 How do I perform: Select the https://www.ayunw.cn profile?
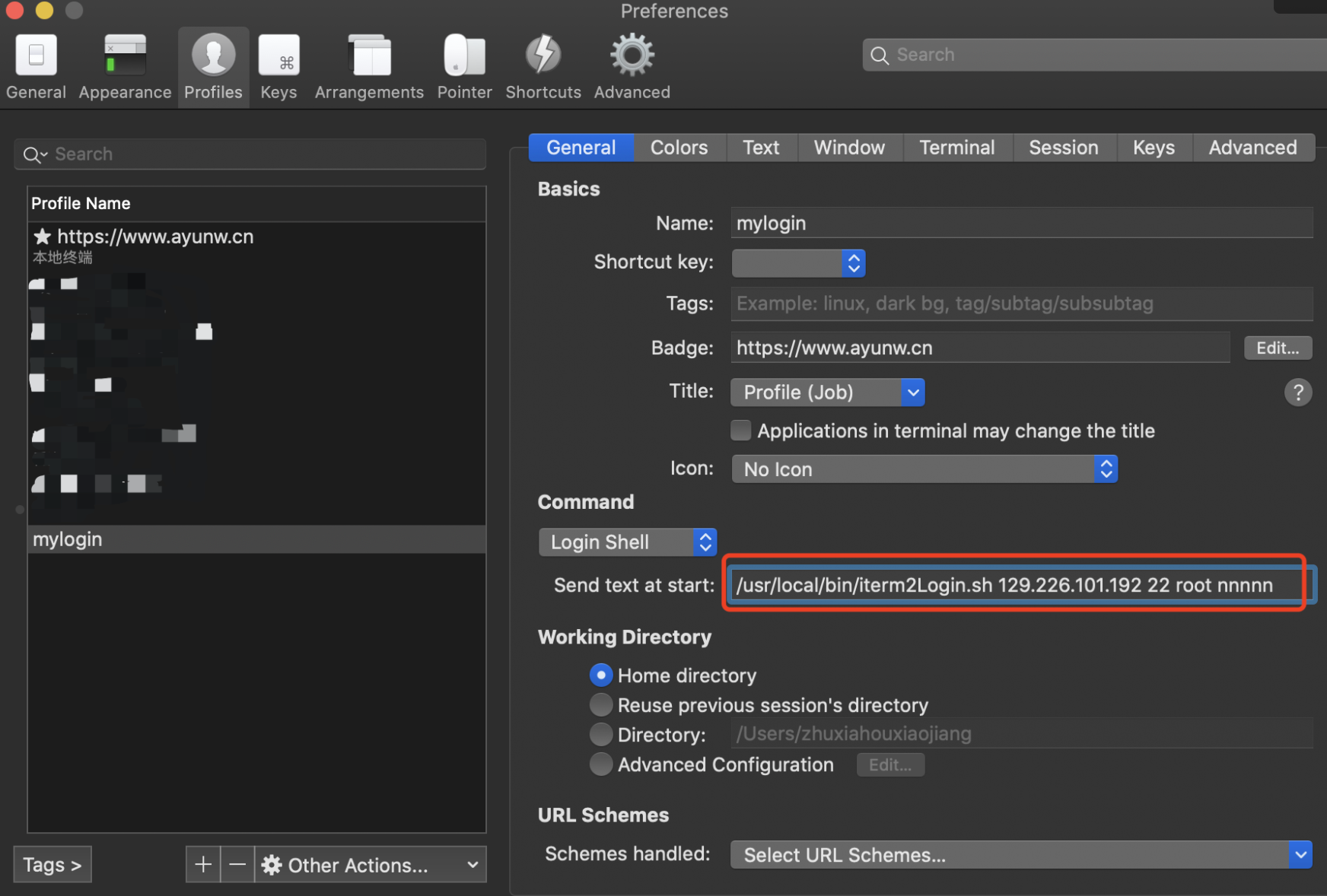click(257, 245)
